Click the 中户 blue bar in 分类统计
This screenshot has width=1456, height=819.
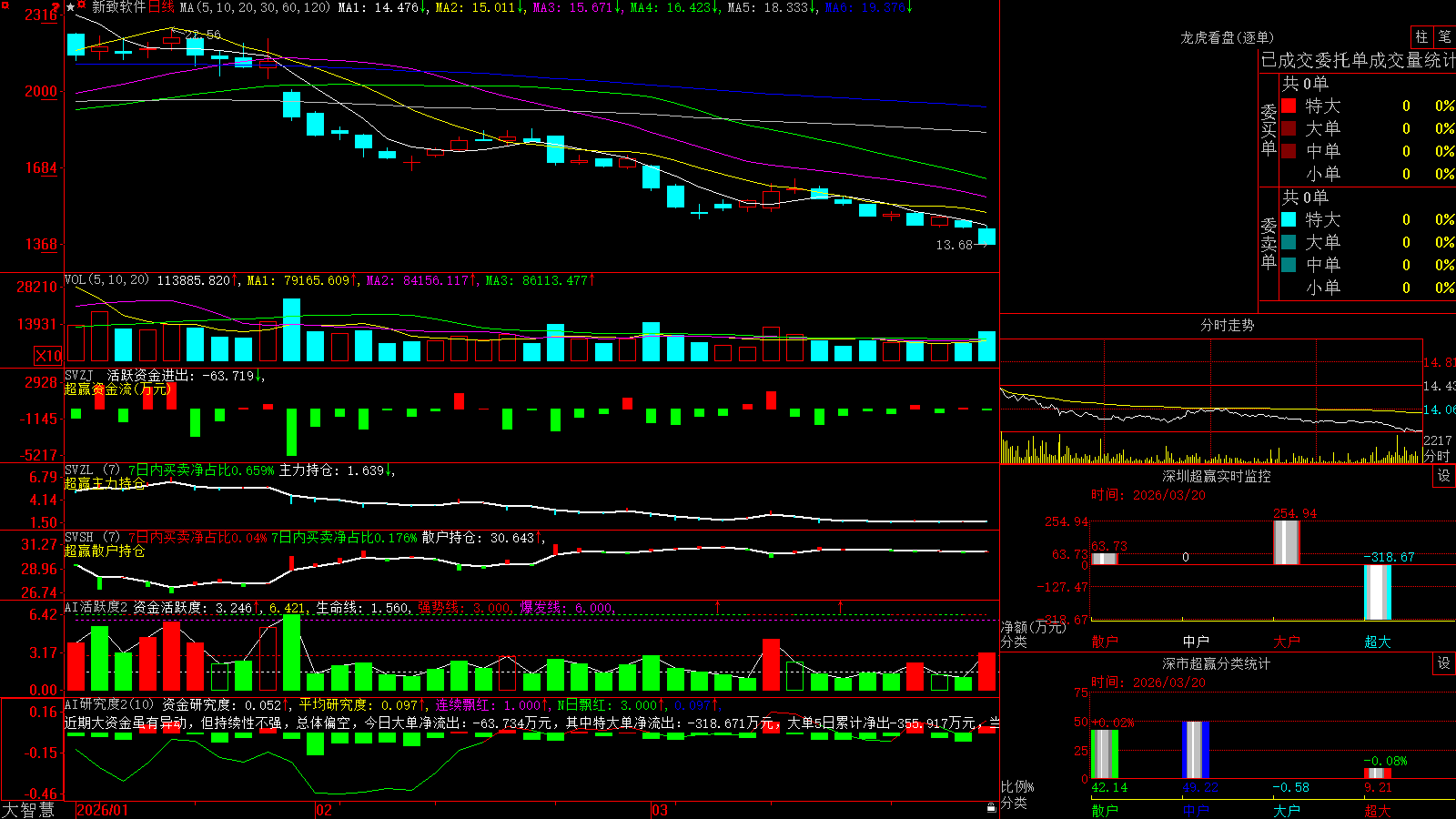(1196, 750)
